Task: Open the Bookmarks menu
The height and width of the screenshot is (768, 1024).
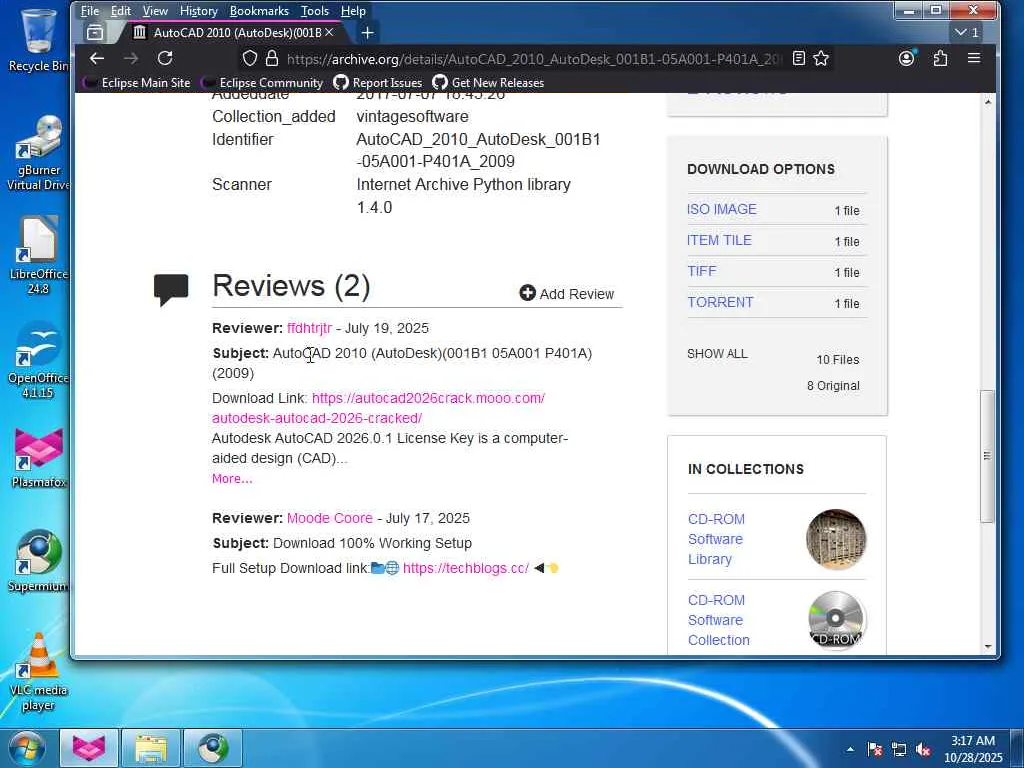Action: pyautogui.click(x=259, y=11)
